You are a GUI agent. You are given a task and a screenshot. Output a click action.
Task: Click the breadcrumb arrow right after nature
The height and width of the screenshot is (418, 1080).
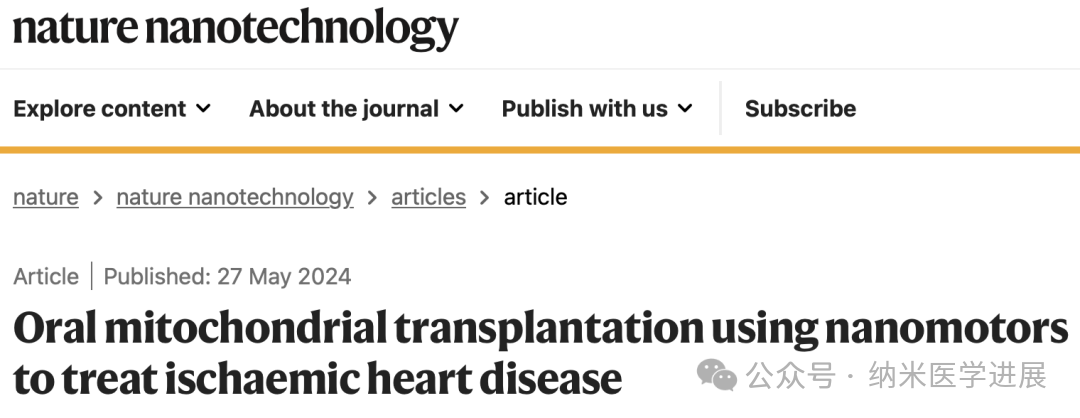[x=98, y=198]
